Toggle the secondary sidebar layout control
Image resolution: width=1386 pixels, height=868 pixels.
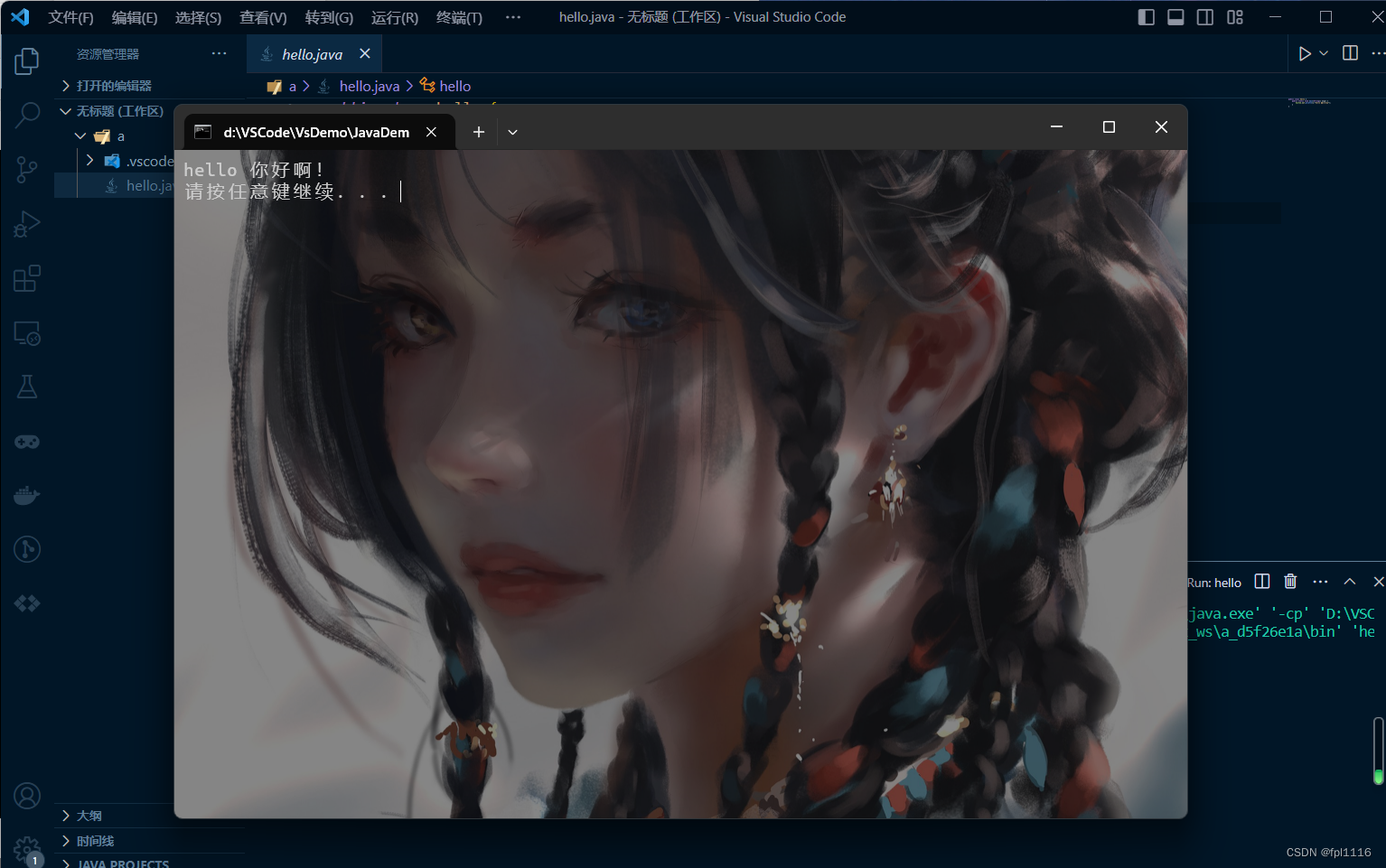coord(1204,16)
